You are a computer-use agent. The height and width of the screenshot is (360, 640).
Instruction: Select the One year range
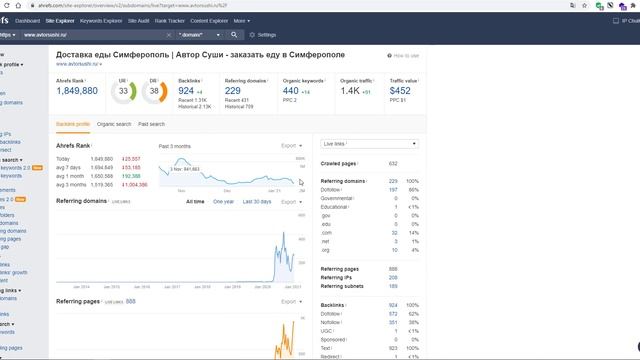(224, 202)
